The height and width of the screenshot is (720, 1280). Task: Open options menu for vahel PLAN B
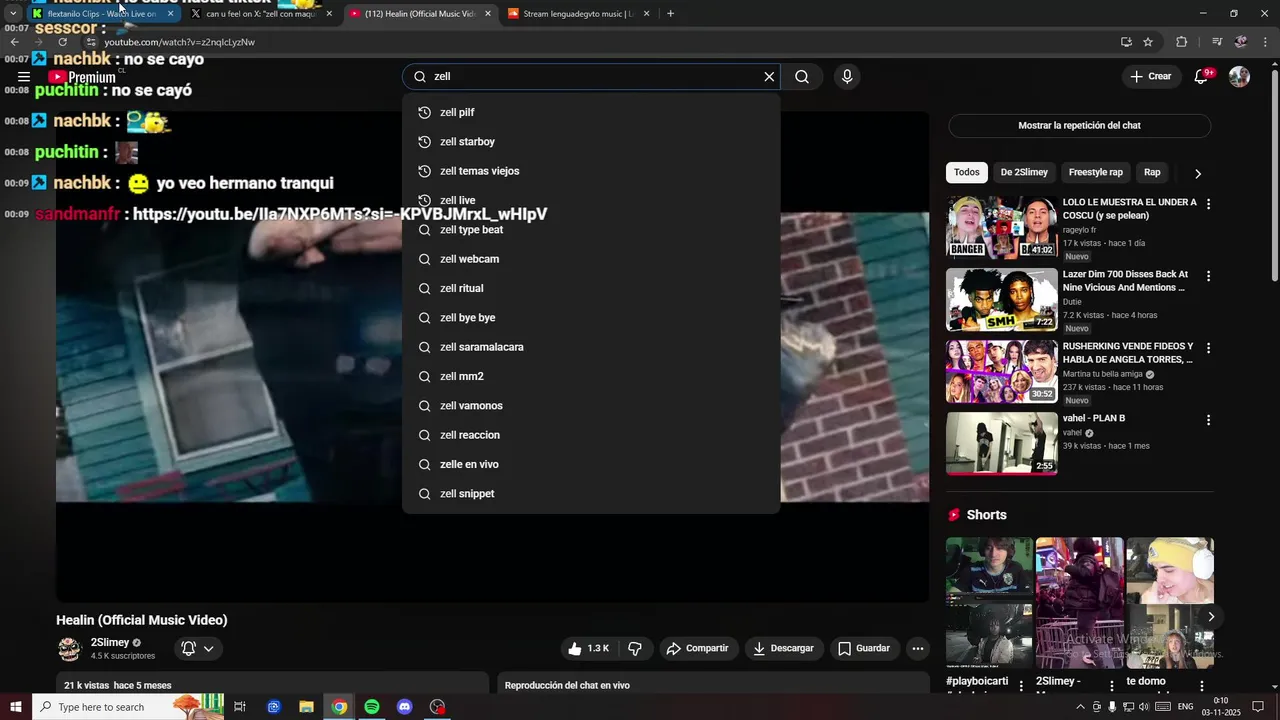[1208, 420]
